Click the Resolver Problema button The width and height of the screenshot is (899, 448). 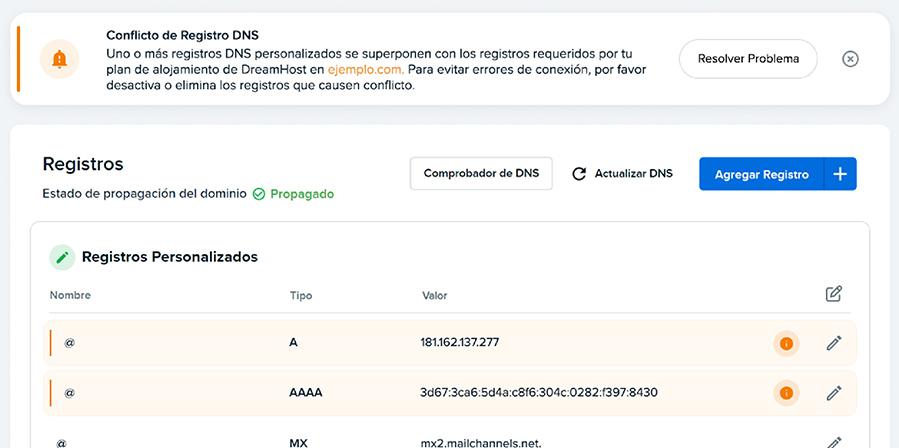(748, 59)
